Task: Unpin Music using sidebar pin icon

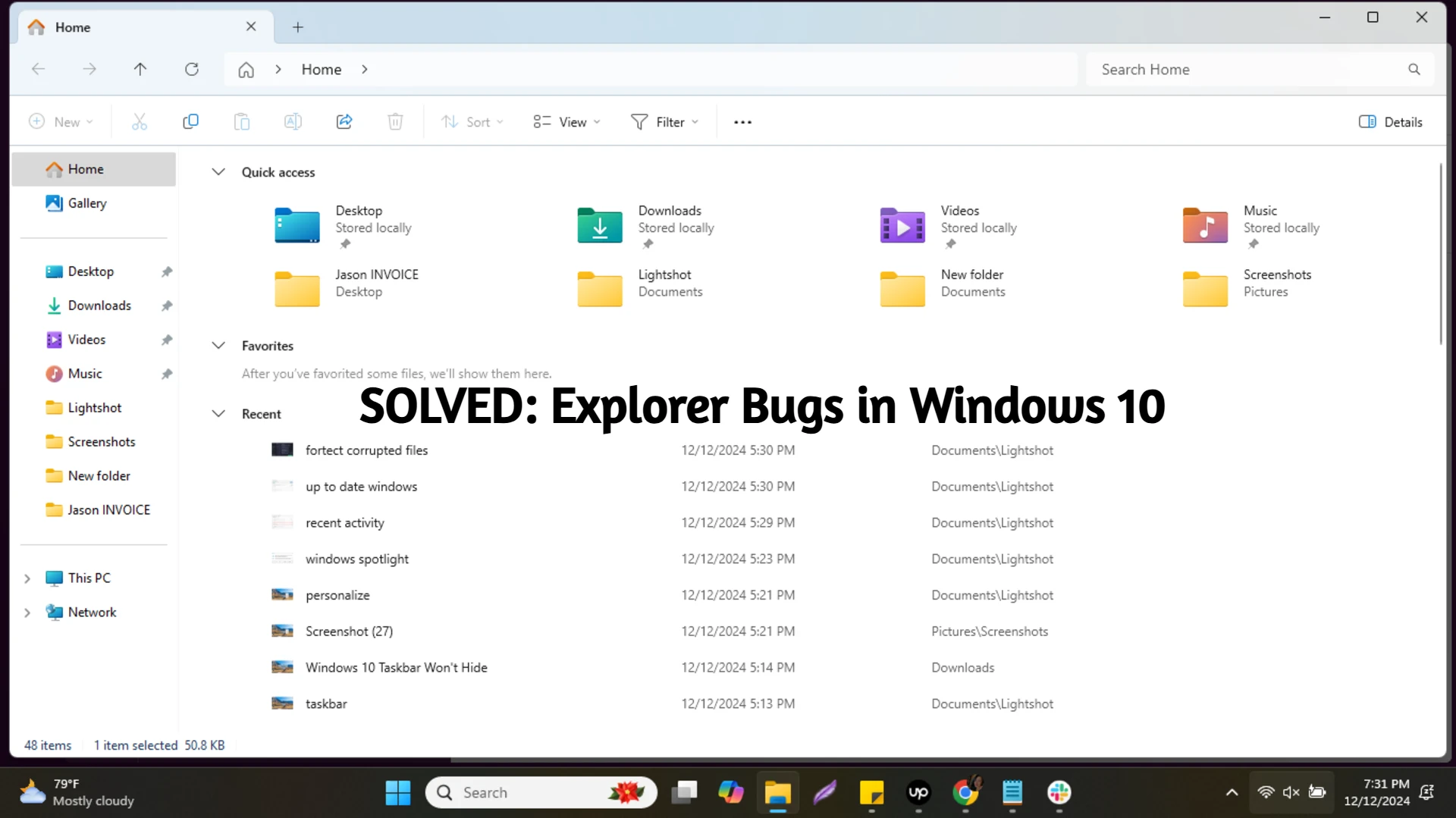Action: [x=167, y=374]
